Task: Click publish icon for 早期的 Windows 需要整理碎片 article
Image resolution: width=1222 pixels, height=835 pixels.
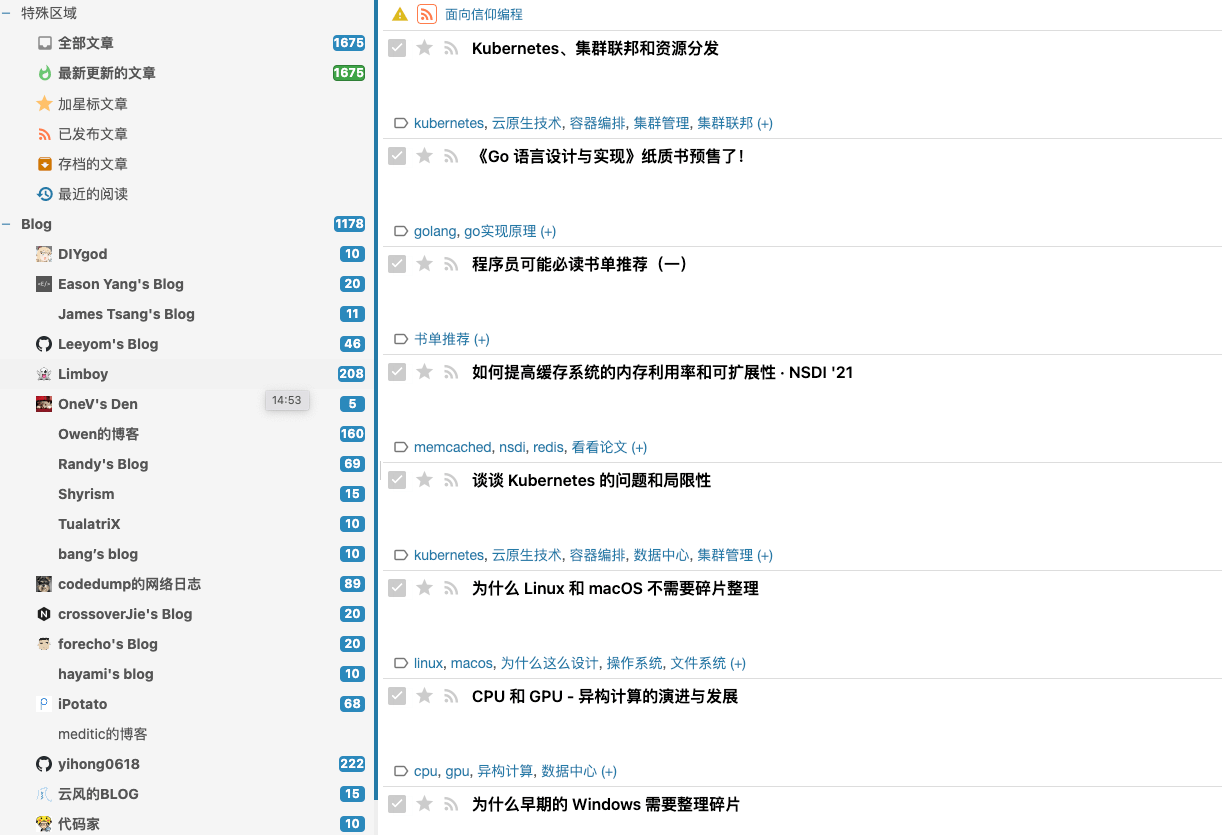Action: tap(451, 804)
